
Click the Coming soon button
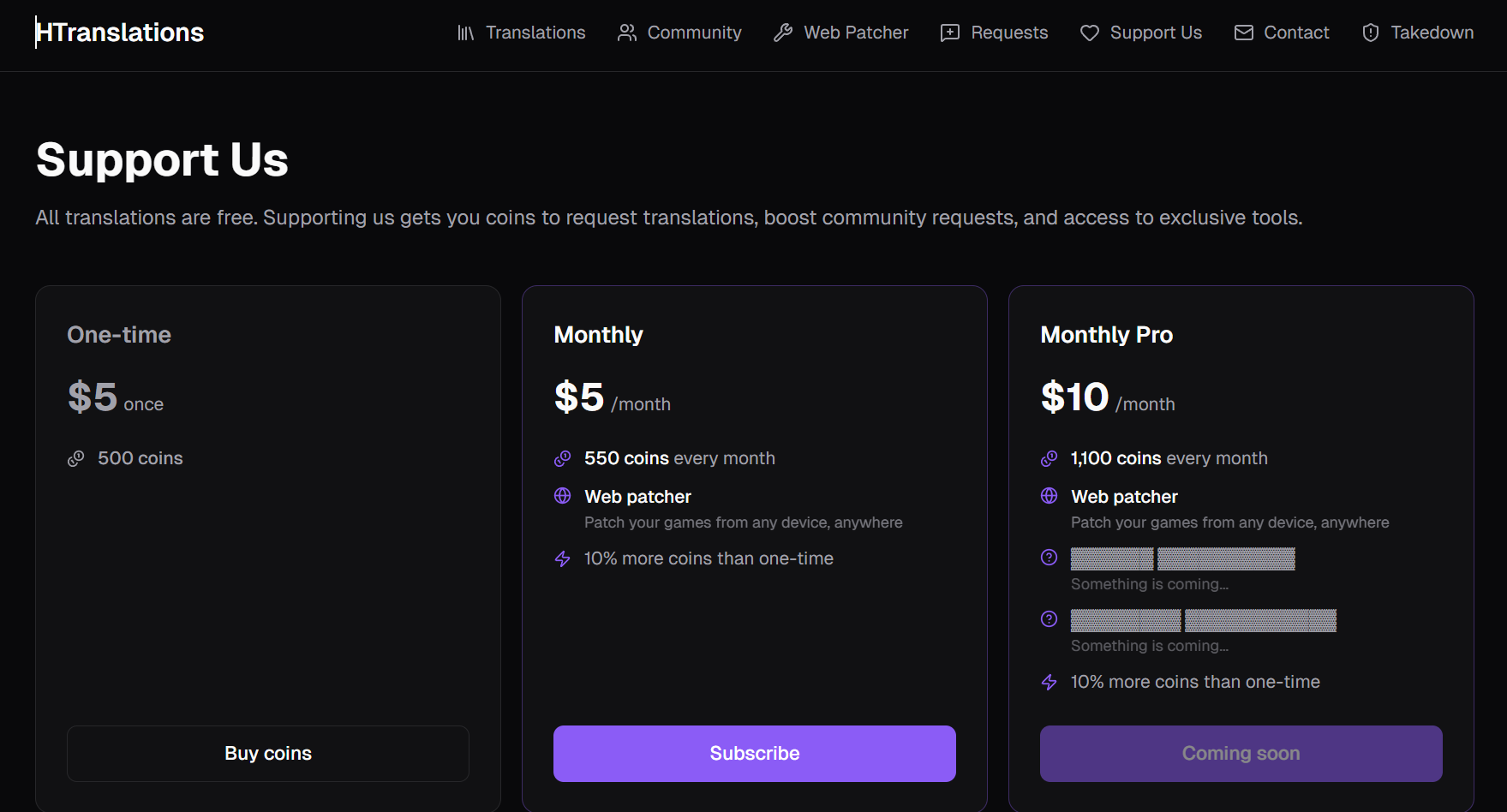[x=1241, y=754]
